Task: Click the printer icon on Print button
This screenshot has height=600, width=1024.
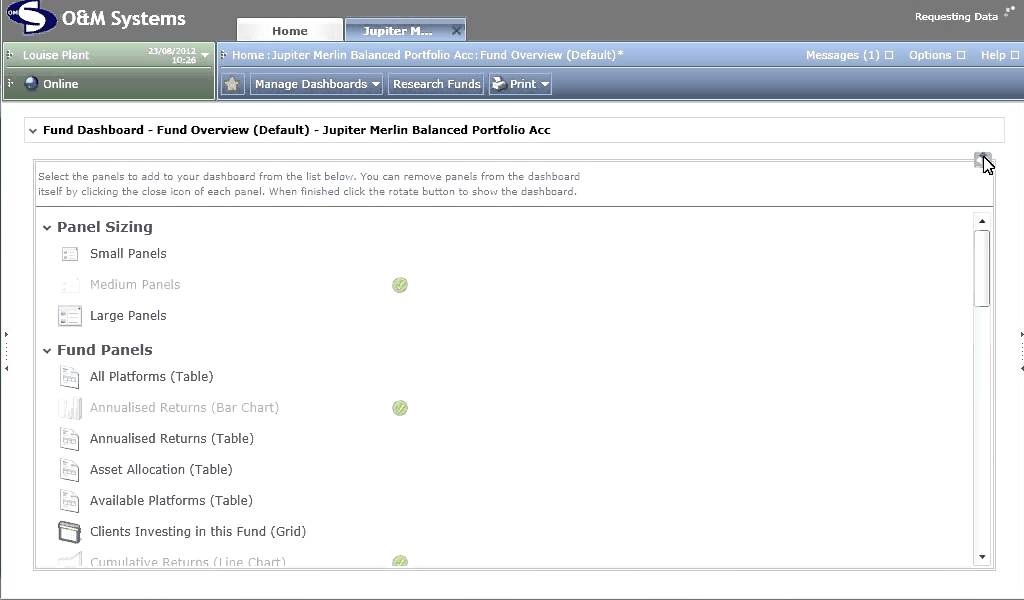Action: tap(498, 84)
